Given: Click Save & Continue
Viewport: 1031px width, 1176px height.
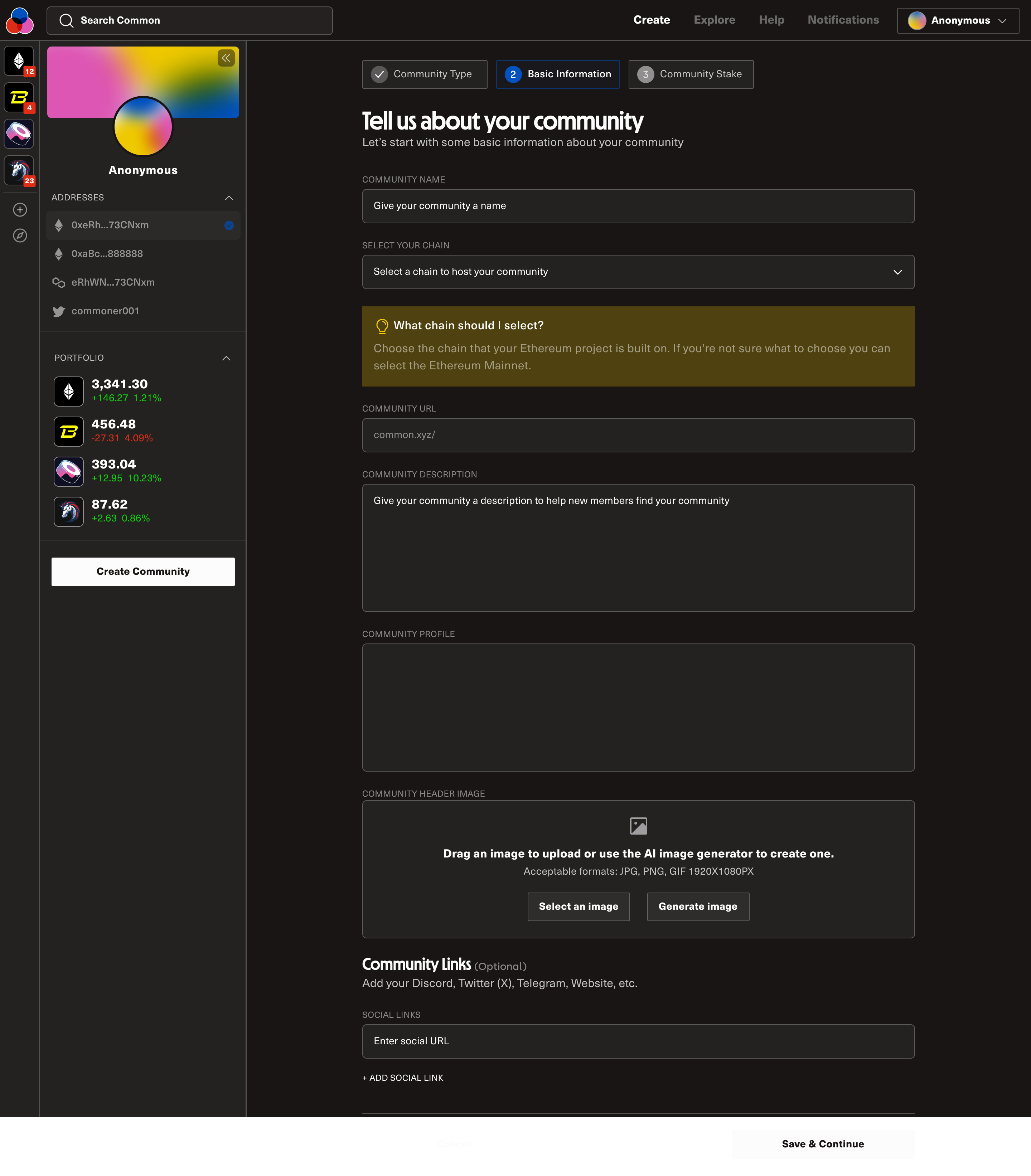Looking at the screenshot, I should tap(822, 1144).
